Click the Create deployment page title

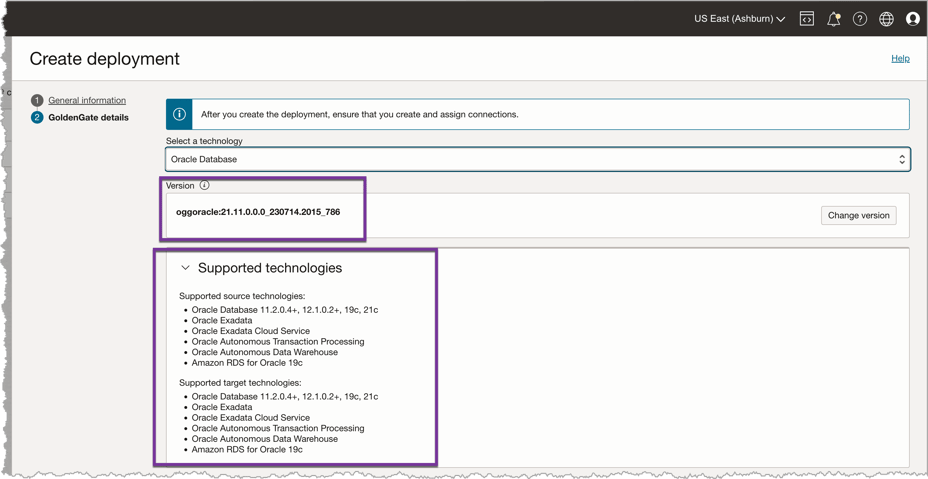(105, 59)
